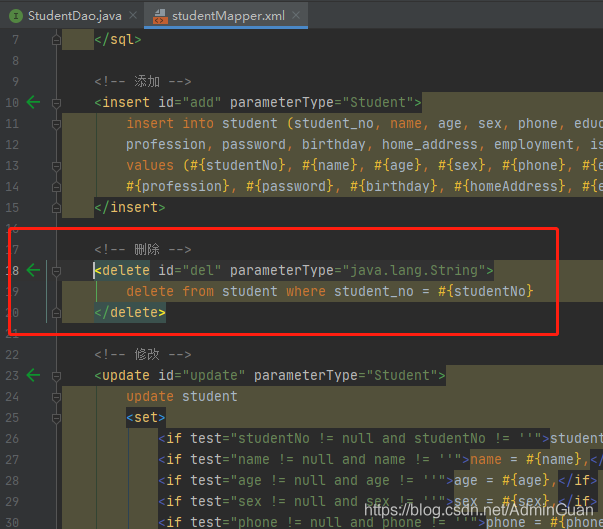603x529 pixels.
Task: Click the gutter arrow on line 23
Action: [33, 375]
